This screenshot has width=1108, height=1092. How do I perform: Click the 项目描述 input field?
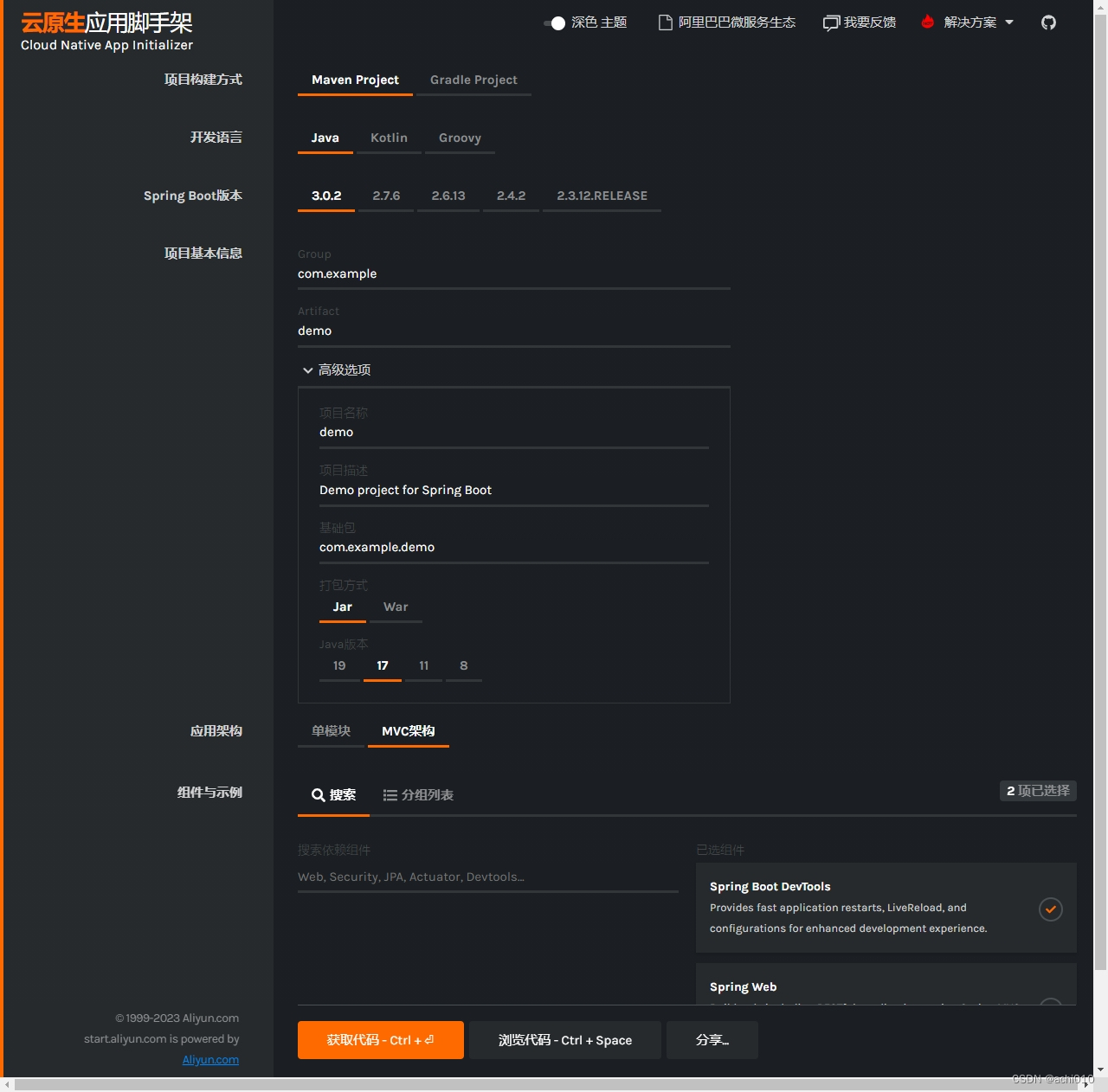(x=514, y=490)
